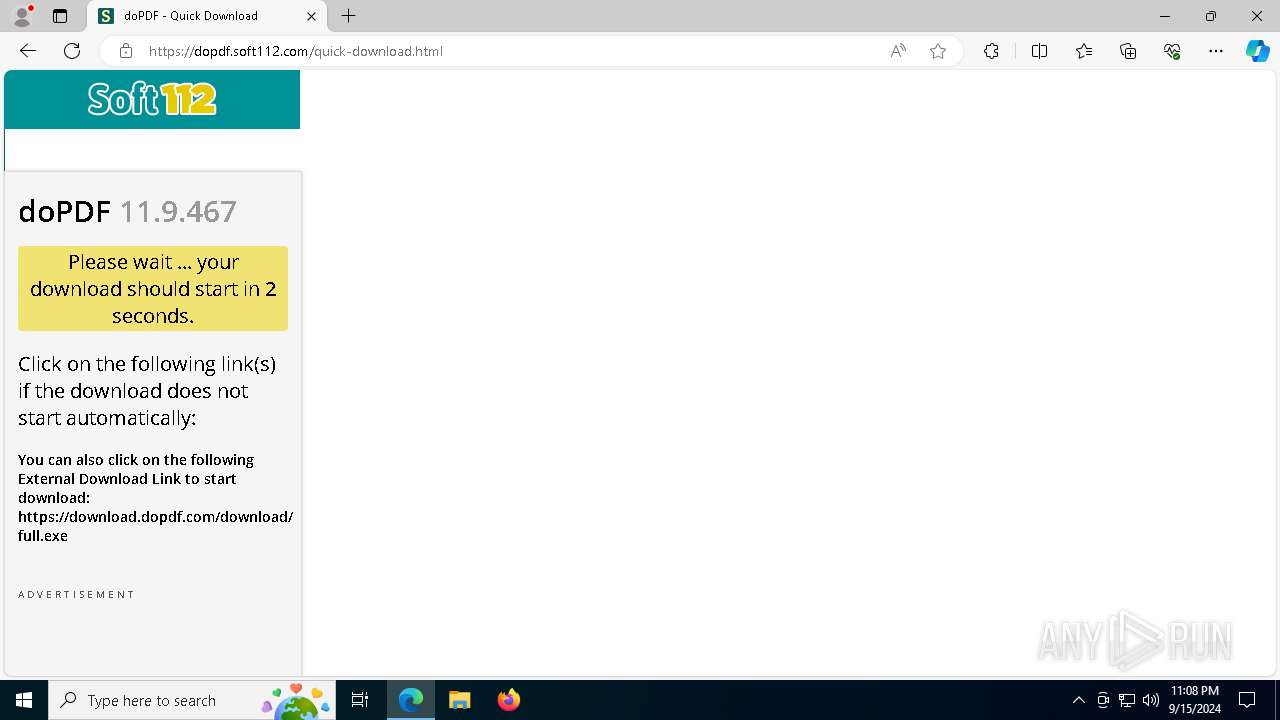The width and height of the screenshot is (1280, 720).
Task: Open Microsoft Edge from taskbar
Action: 411,700
